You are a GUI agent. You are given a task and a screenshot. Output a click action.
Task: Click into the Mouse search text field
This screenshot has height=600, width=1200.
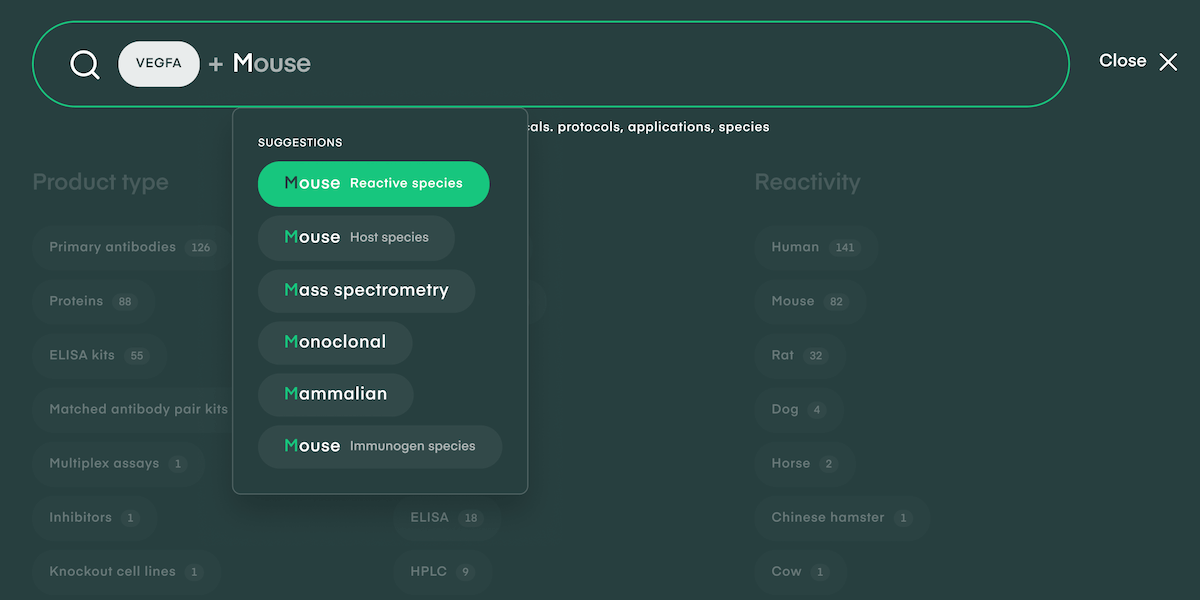tap(600, 64)
